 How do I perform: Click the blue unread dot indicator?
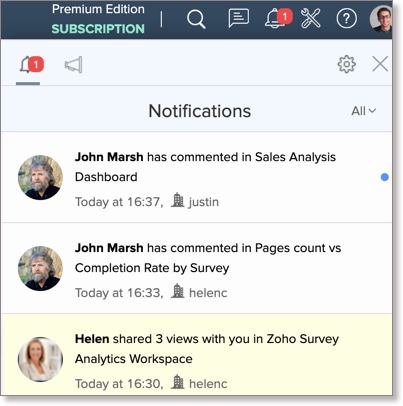click(385, 177)
